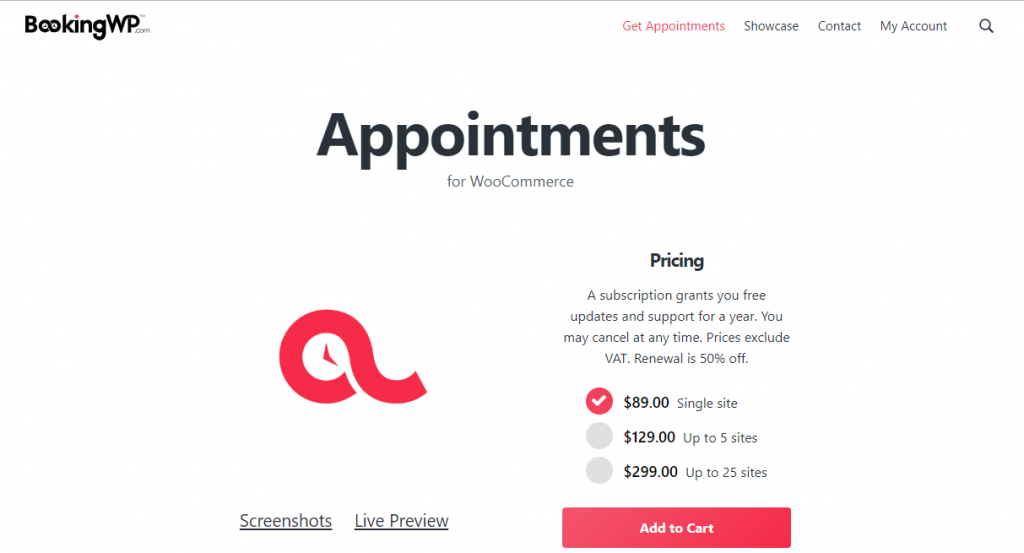Viewport: 1024px width, 553px height.
Task: Click the subscription description paragraph
Action: (677, 326)
